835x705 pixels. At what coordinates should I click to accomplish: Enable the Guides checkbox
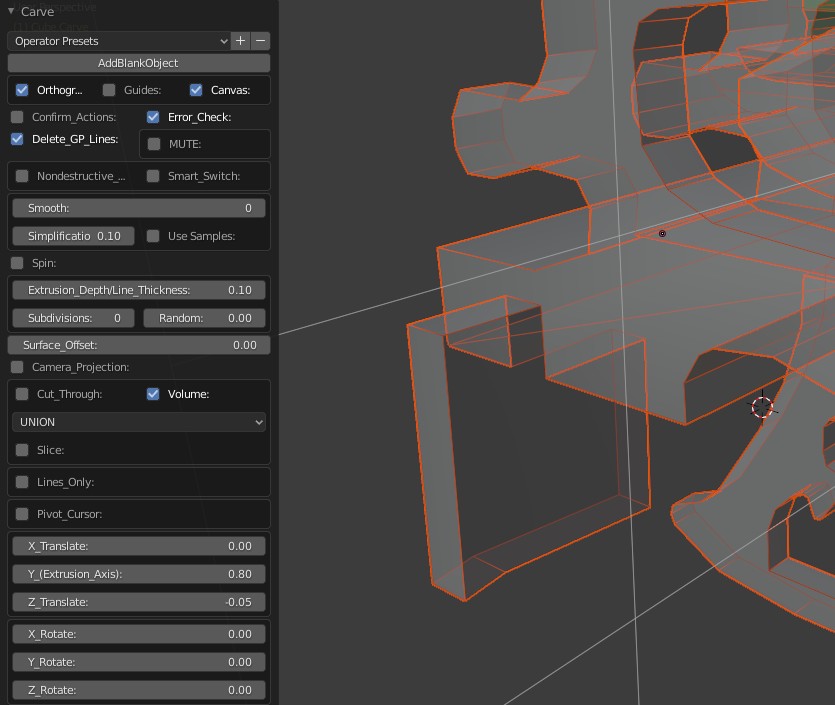coord(109,90)
